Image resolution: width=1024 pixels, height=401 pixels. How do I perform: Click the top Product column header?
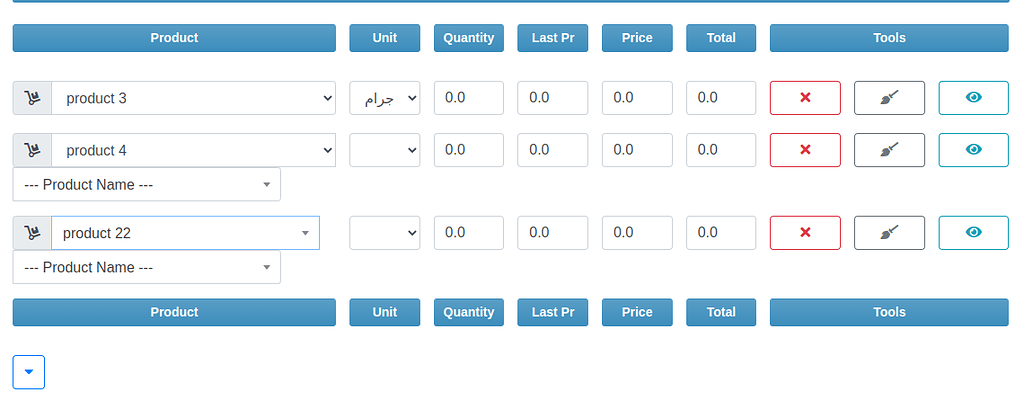(x=174, y=38)
